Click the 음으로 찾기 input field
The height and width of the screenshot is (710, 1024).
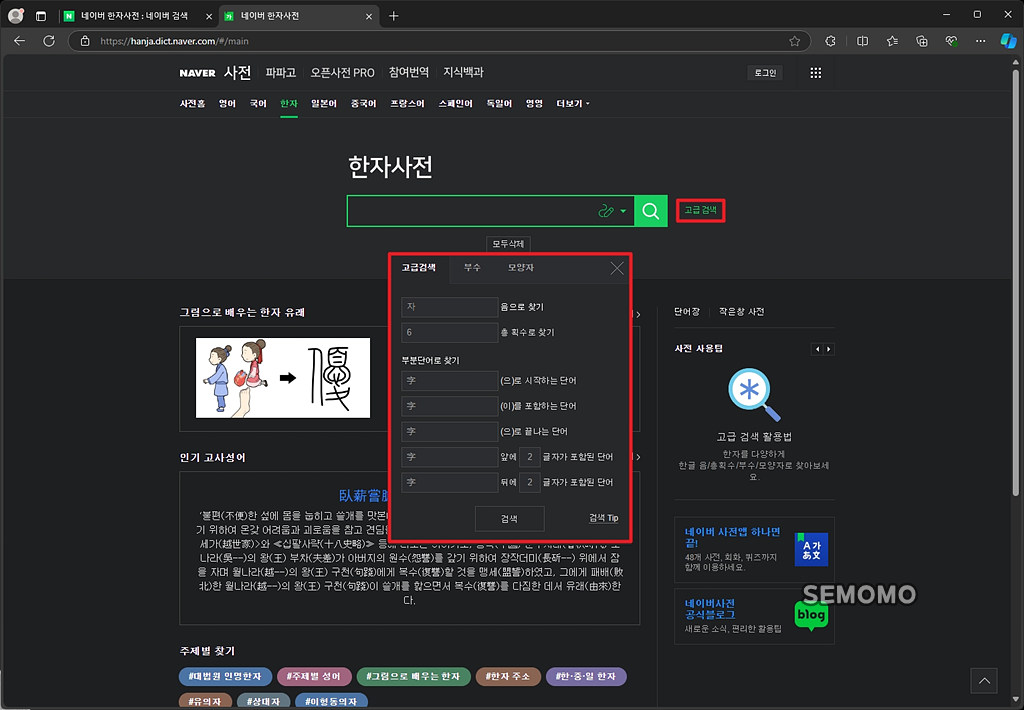(449, 307)
